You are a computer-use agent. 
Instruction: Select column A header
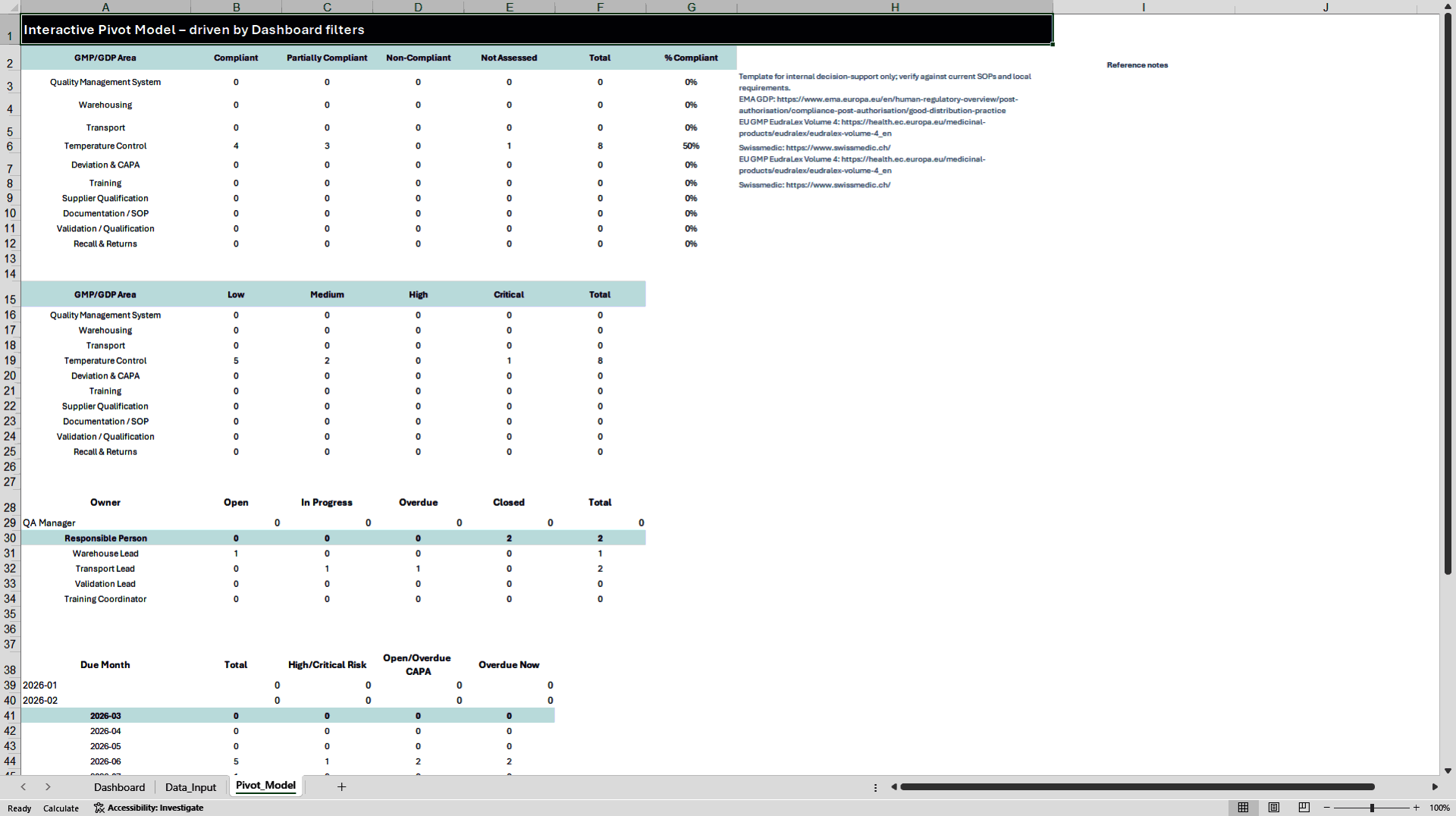pyautogui.click(x=105, y=7)
